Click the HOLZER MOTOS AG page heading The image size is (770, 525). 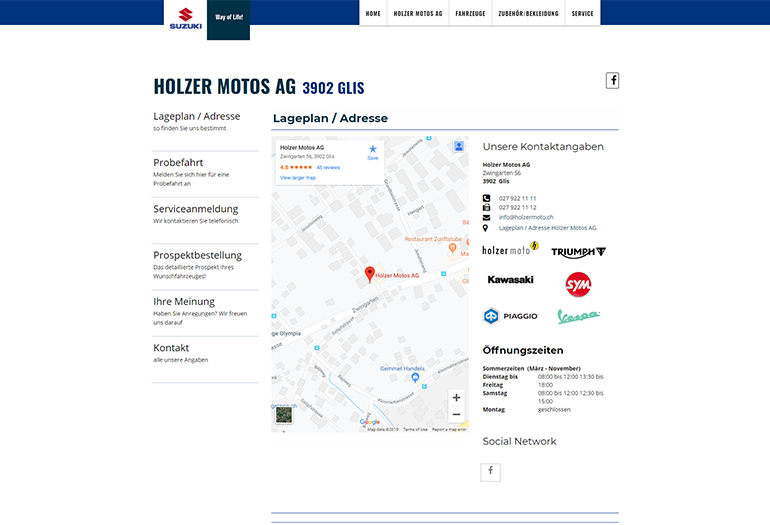225,86
